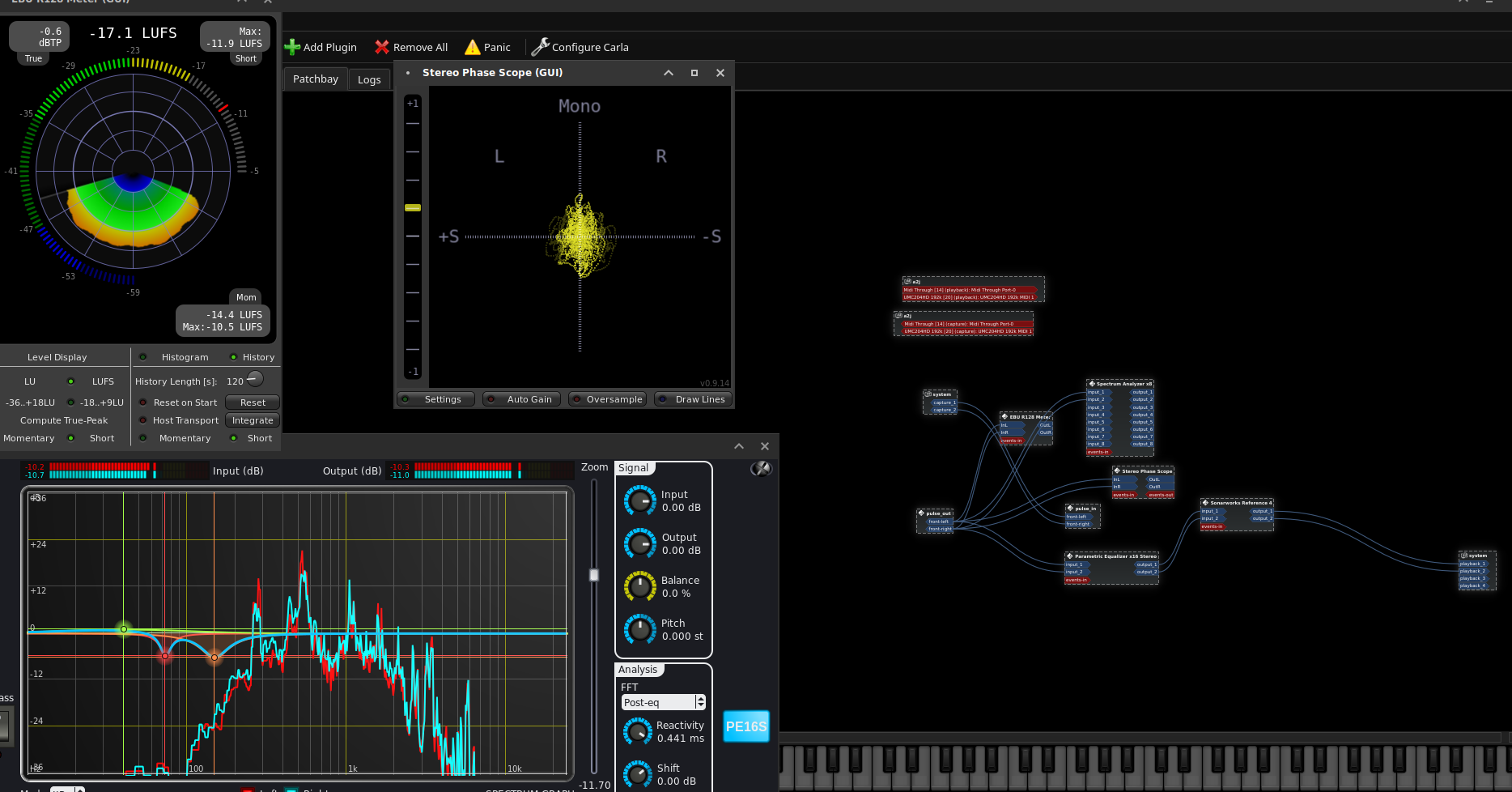Image resolution: width=1512 pixels, height=792 pixels.
Task: Click the Stereo Phase Scope patchbay node icon
Action: click(x=1118, y=471)
